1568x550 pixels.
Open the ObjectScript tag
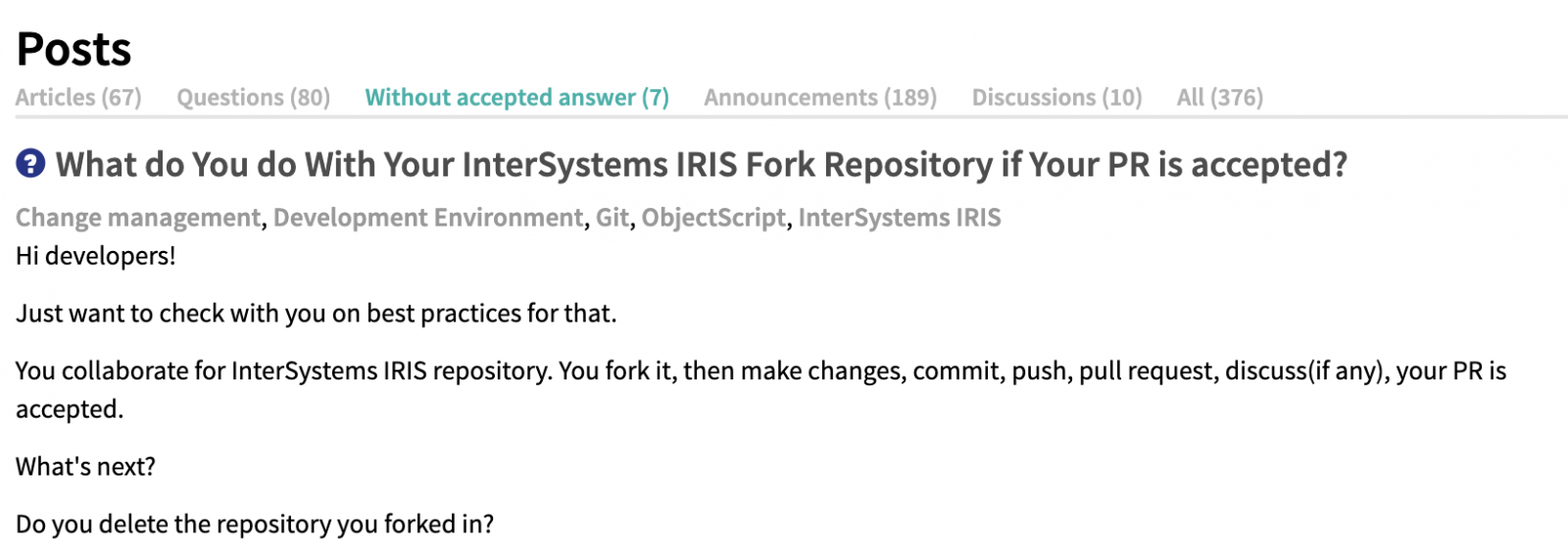pyautogui.click(x=713, y=218)
